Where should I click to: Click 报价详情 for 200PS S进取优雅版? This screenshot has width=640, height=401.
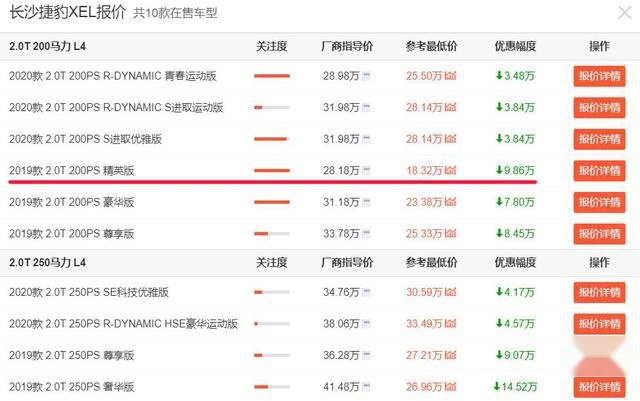coord(599,139)
